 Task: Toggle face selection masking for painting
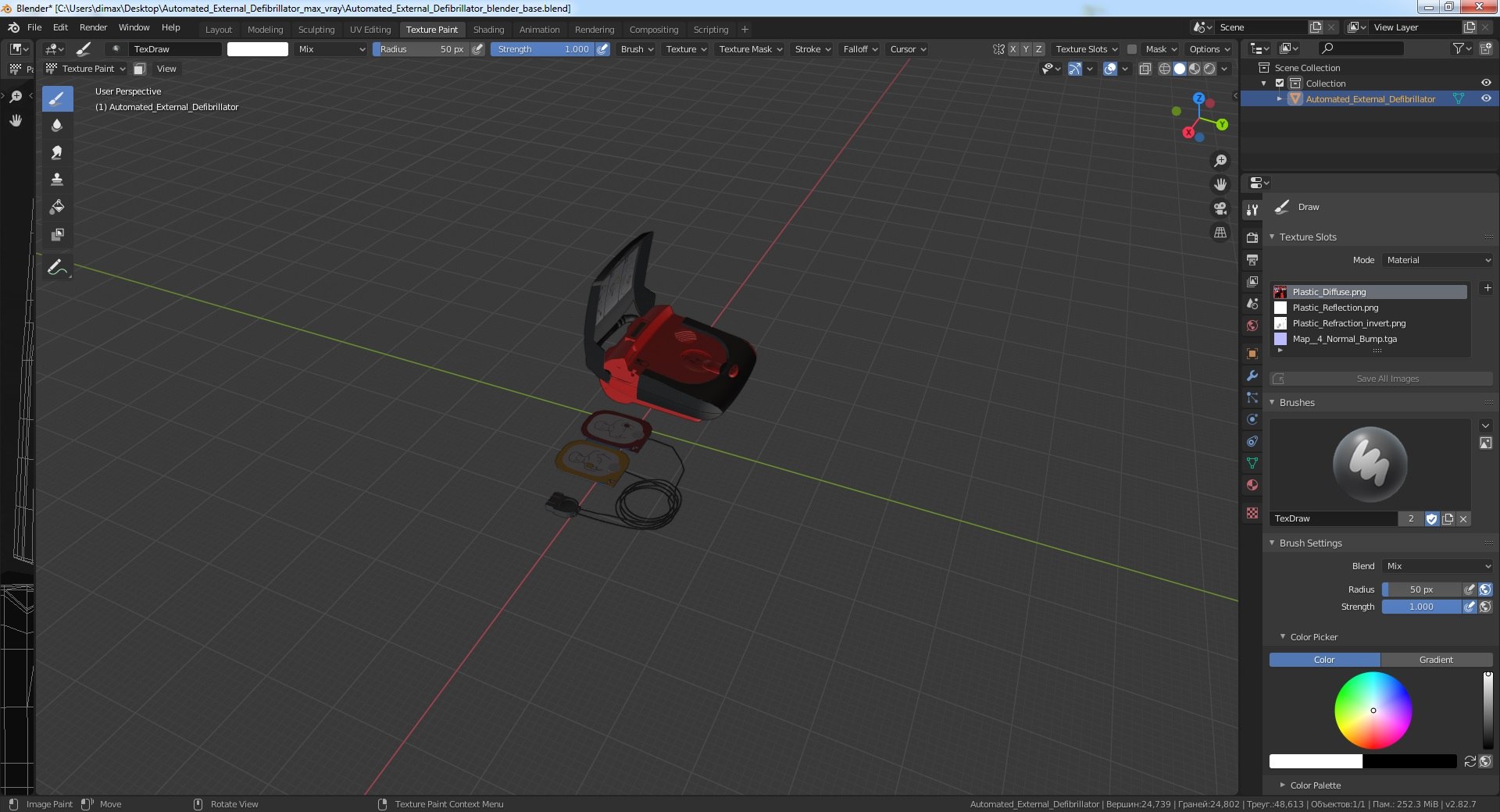click(x=139, y=69)
